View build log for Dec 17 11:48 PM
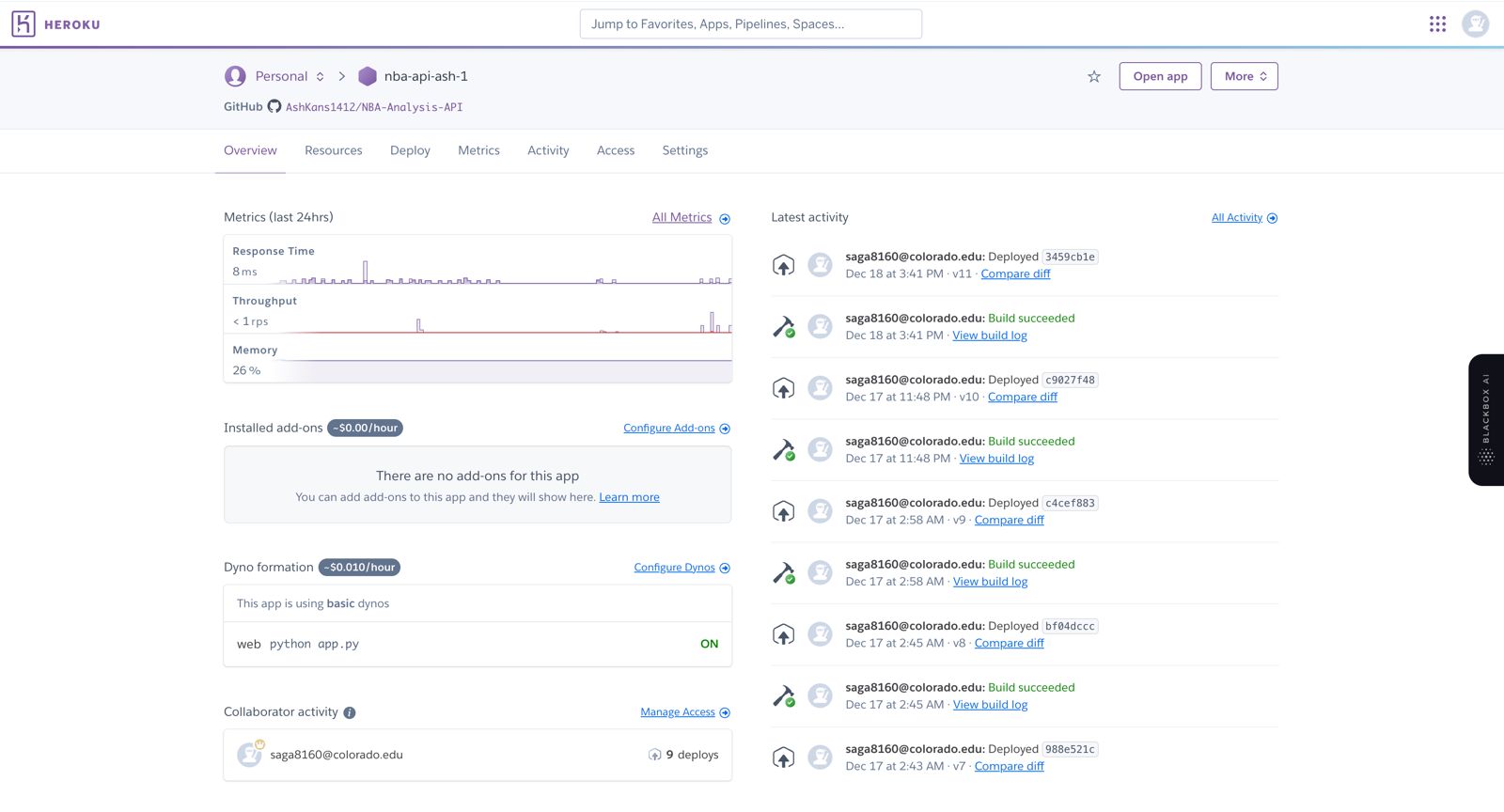This screenshot has width=1504, height=812. [x=996, y=459]
